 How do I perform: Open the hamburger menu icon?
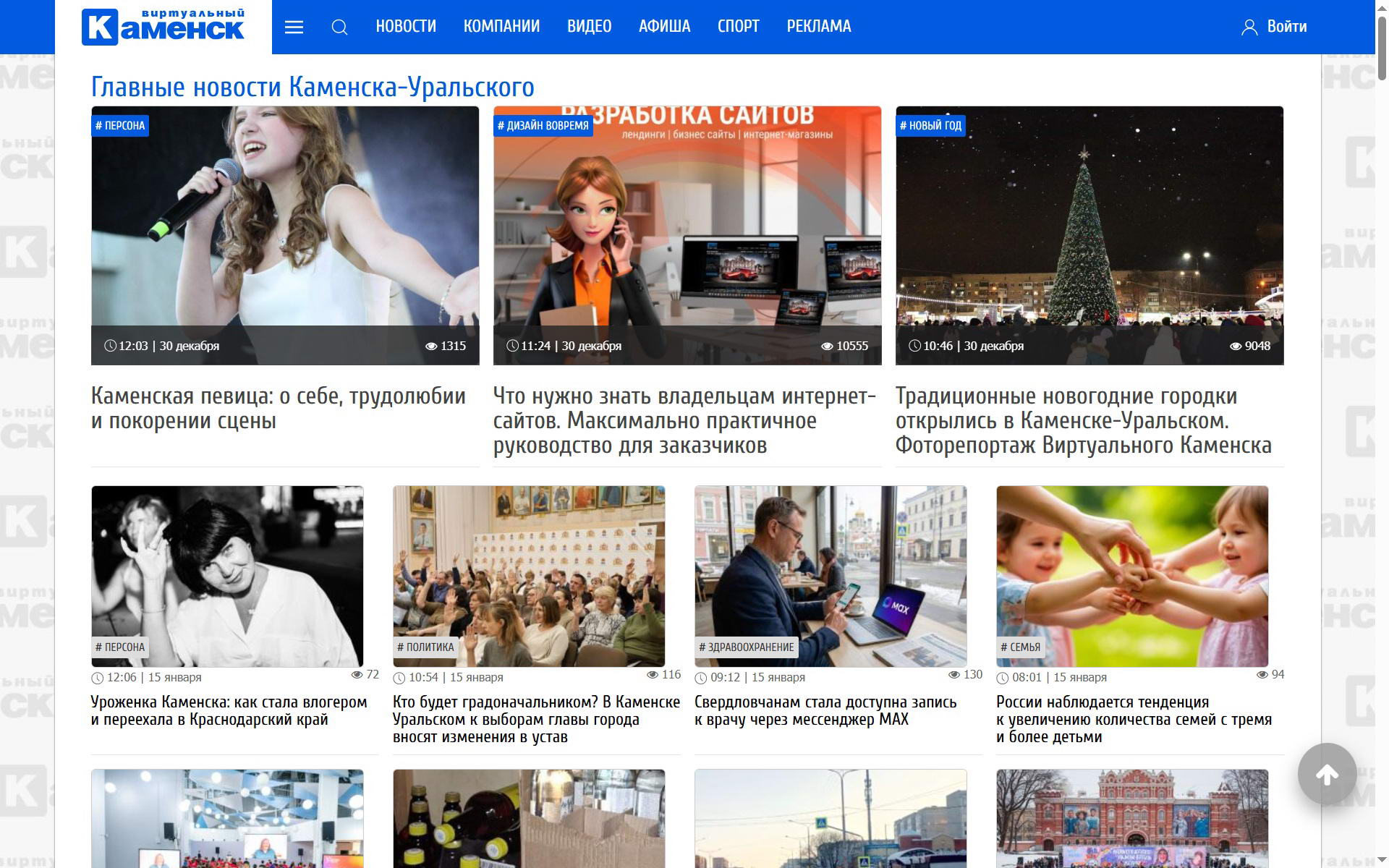point(294,27)
